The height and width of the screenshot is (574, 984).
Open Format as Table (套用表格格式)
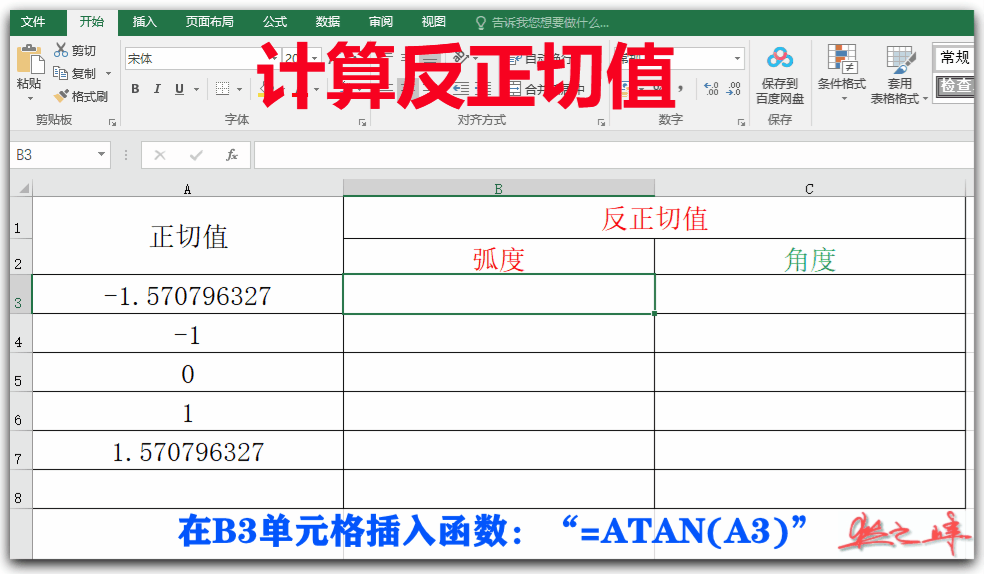coord(899,75)
